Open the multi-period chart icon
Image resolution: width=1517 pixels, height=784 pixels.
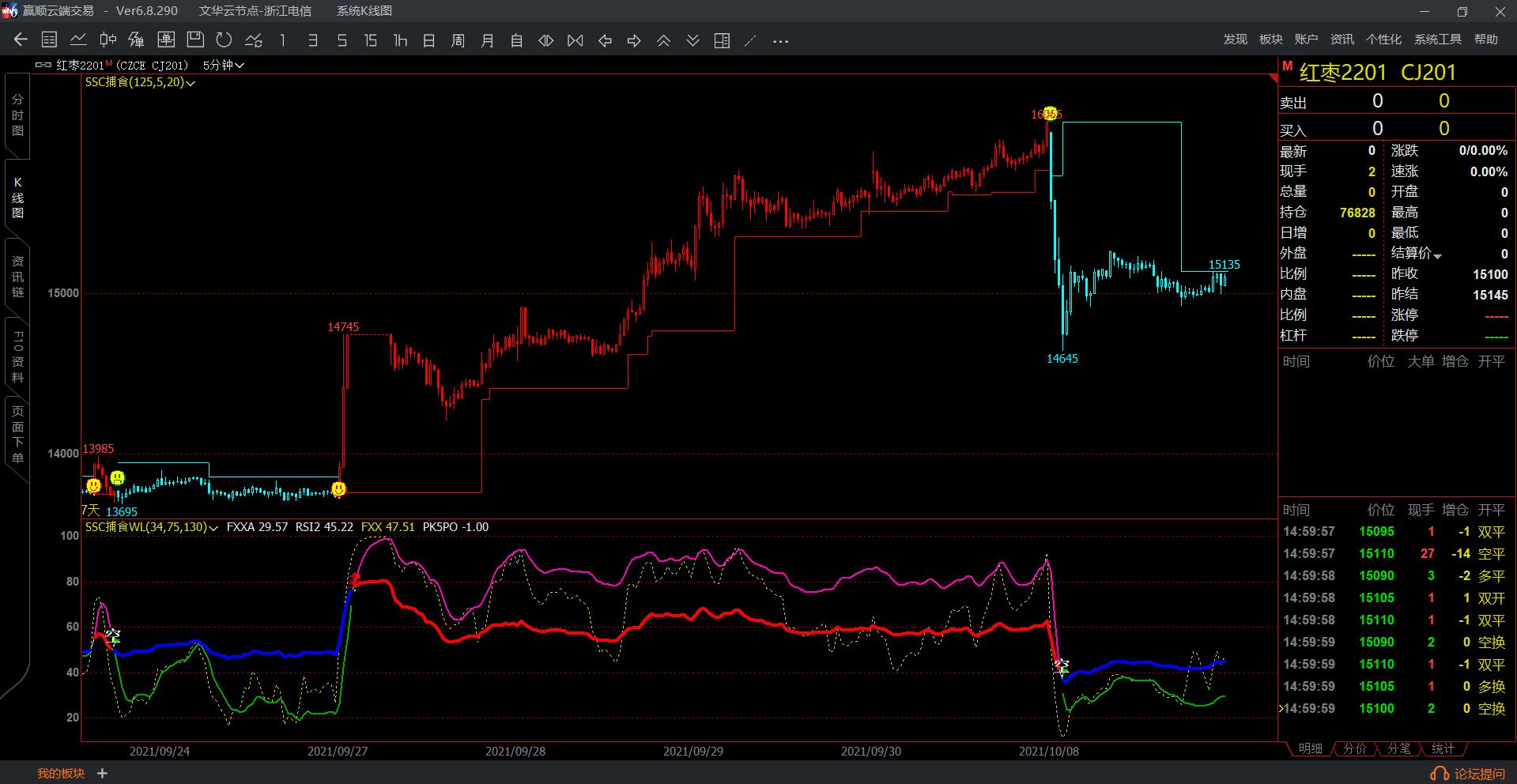point(137,40)
